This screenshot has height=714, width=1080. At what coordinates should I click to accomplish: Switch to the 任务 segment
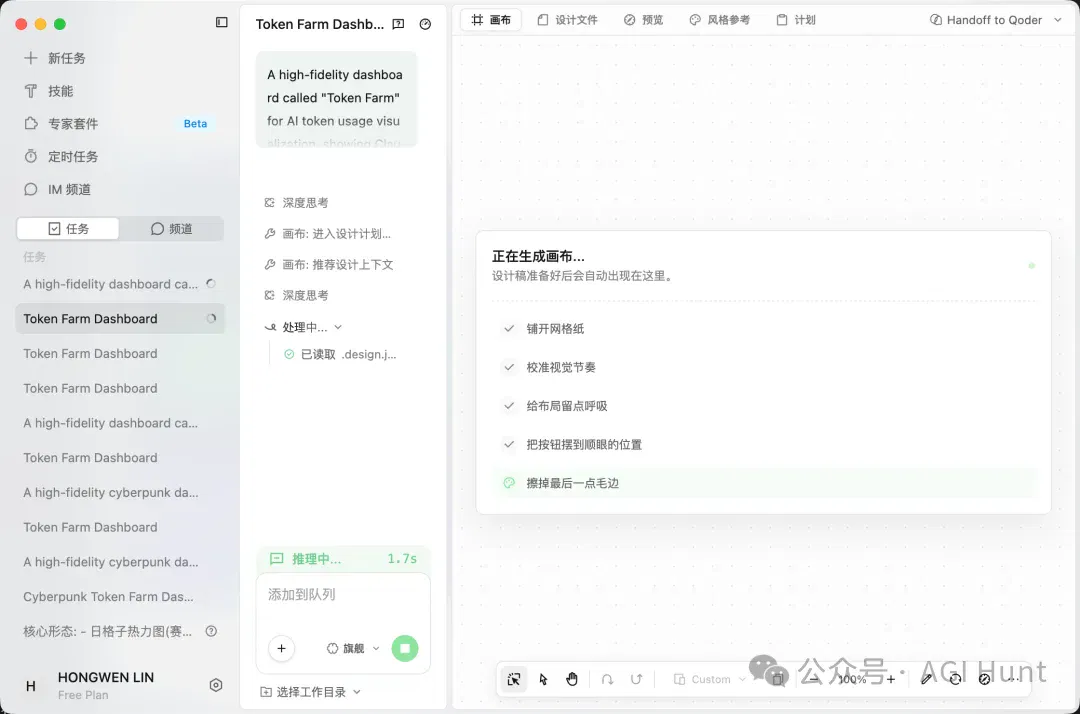68,229
